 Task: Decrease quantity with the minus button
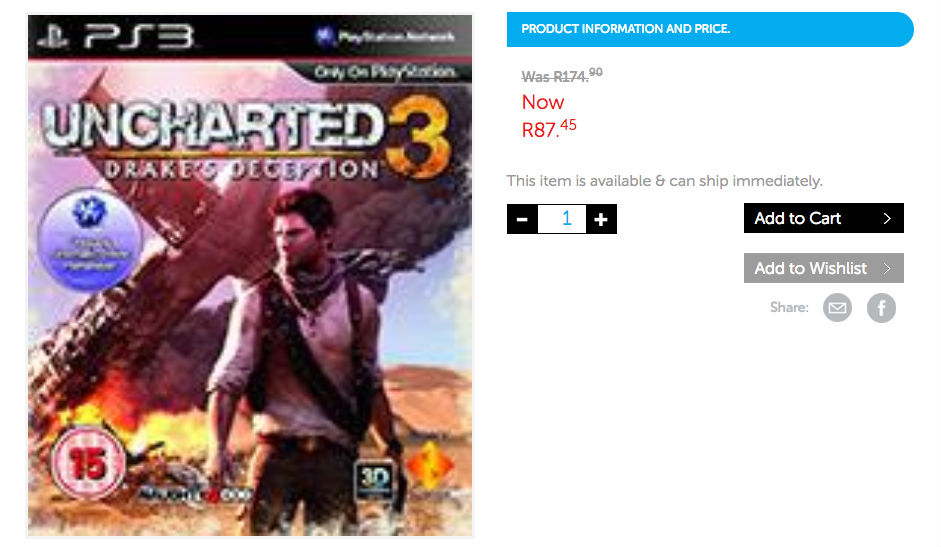coord(522,219)
